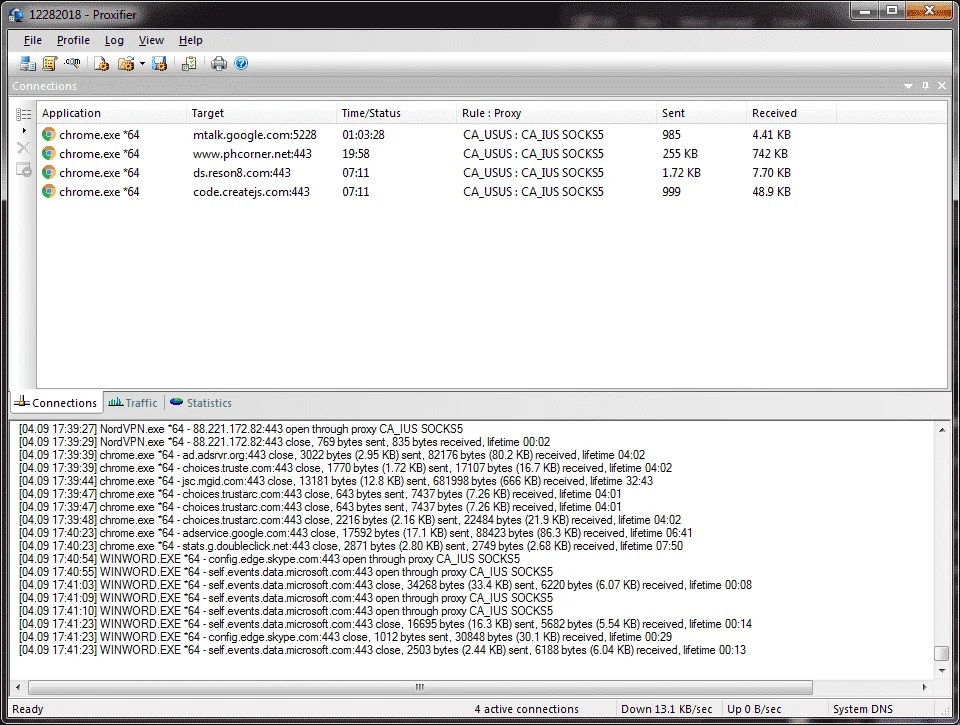The height and width of the screenshot is (725, 960).
Task: Click time value 19:58
Action: [x=356, y=153]
